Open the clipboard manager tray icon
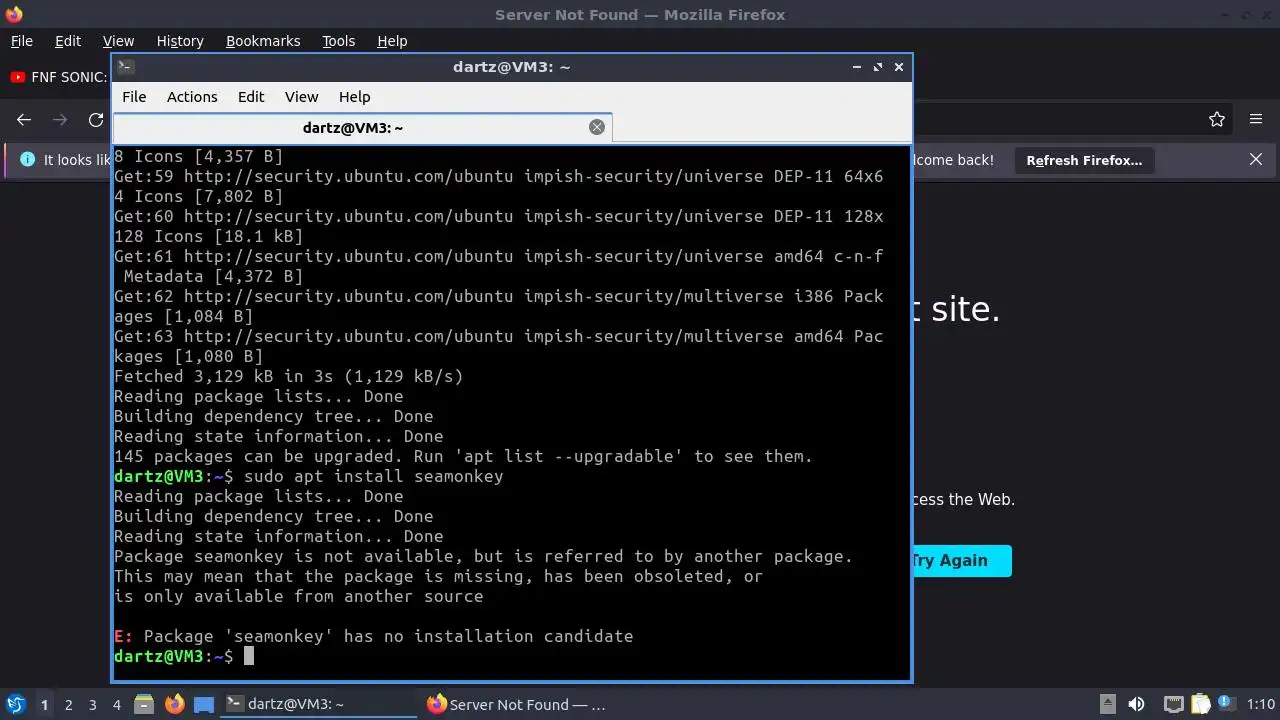This screenshot has width=1280, height=720. coord(1200,704)
